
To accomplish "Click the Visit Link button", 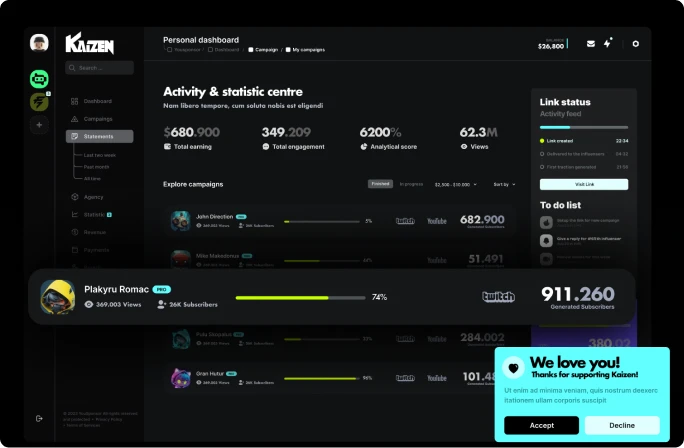I will pos(584,185).
